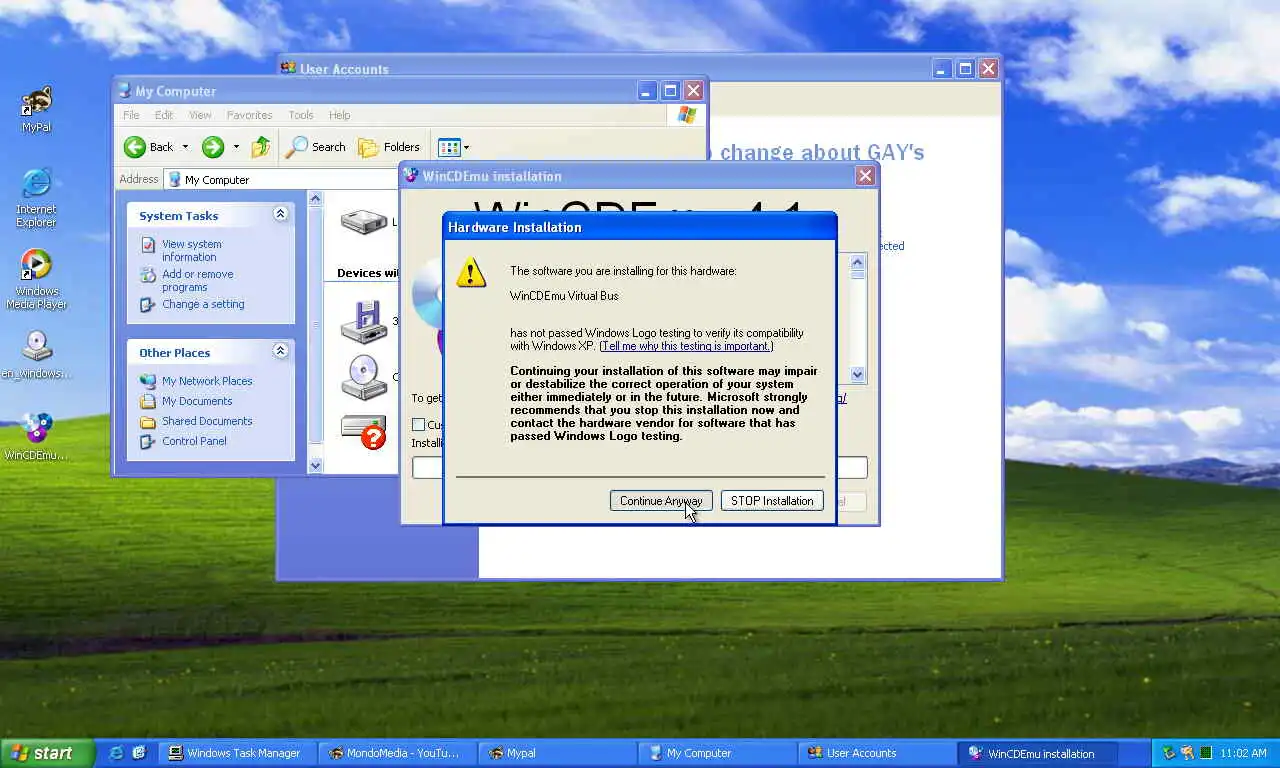This screenshot has height=768, width=1280.
Task: Open Control Panel link in Other Places
Action: (x=193, y=441)
